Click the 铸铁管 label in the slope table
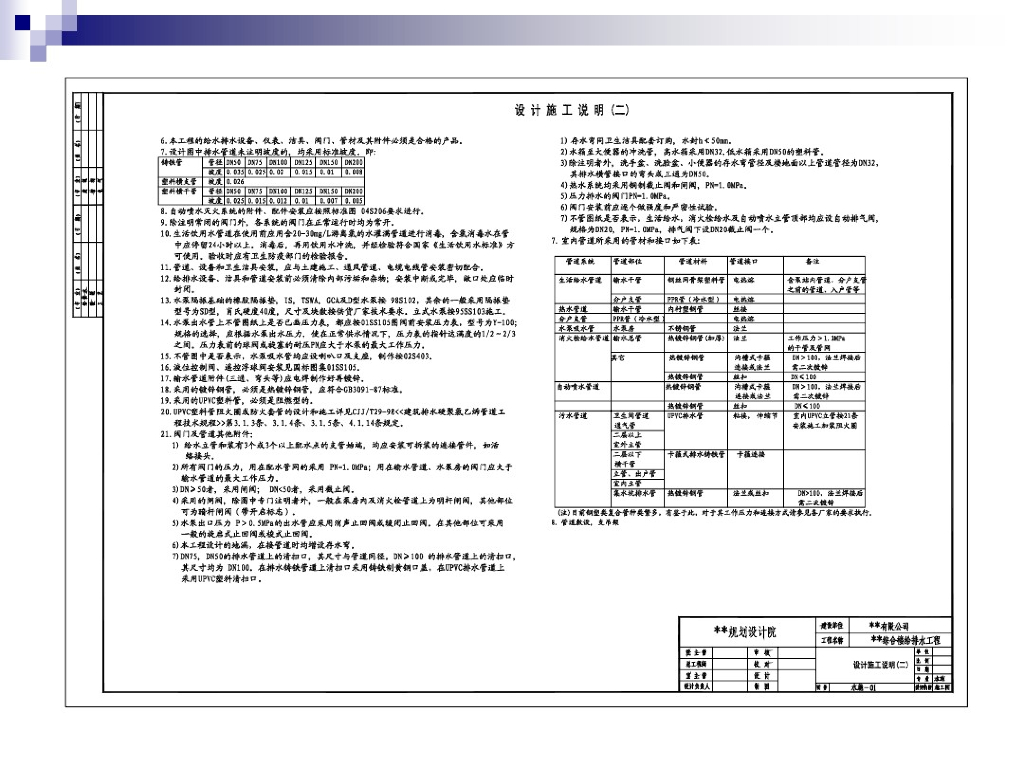This screenshot has width=1024, height=768. [172, 162]
